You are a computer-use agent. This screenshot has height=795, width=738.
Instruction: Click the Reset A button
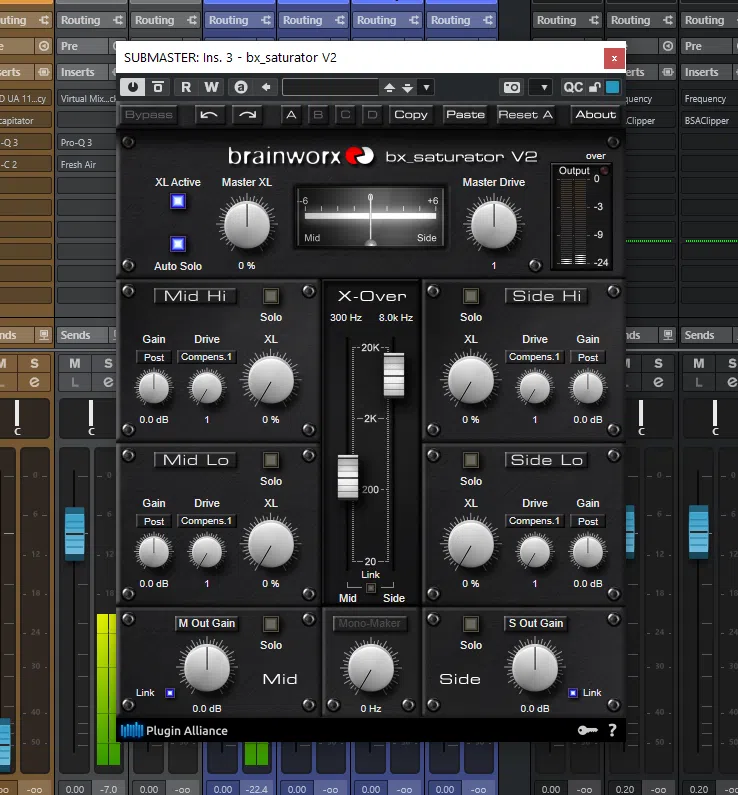pyautogui.click(x=525, y=115)
